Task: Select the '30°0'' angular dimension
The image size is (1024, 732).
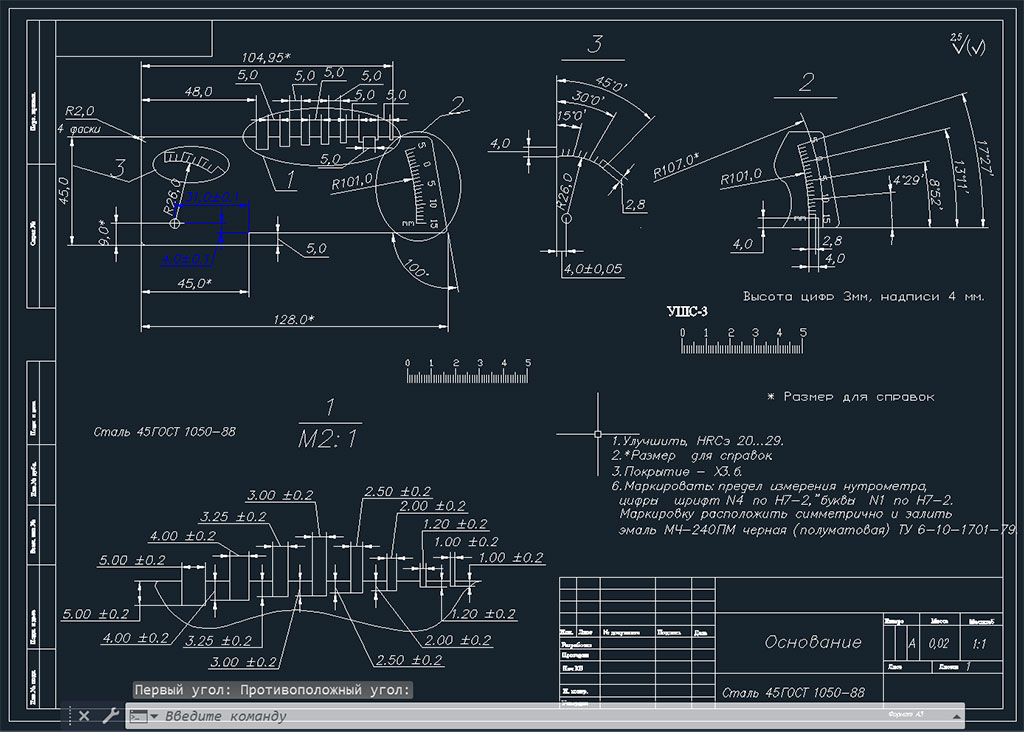Action: [x=588, y=99]
